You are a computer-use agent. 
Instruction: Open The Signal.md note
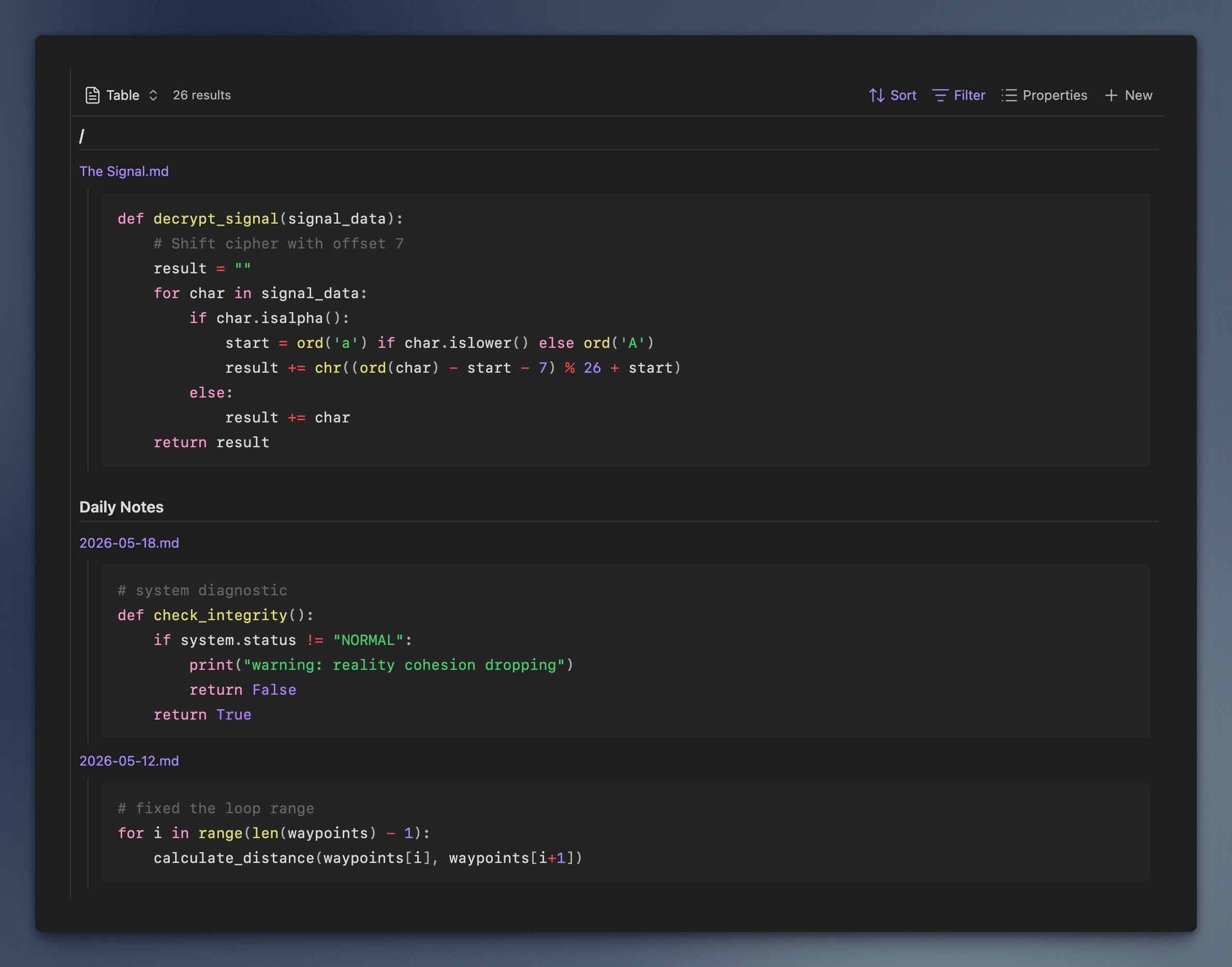pyautogui.click(x=123, y=171)
